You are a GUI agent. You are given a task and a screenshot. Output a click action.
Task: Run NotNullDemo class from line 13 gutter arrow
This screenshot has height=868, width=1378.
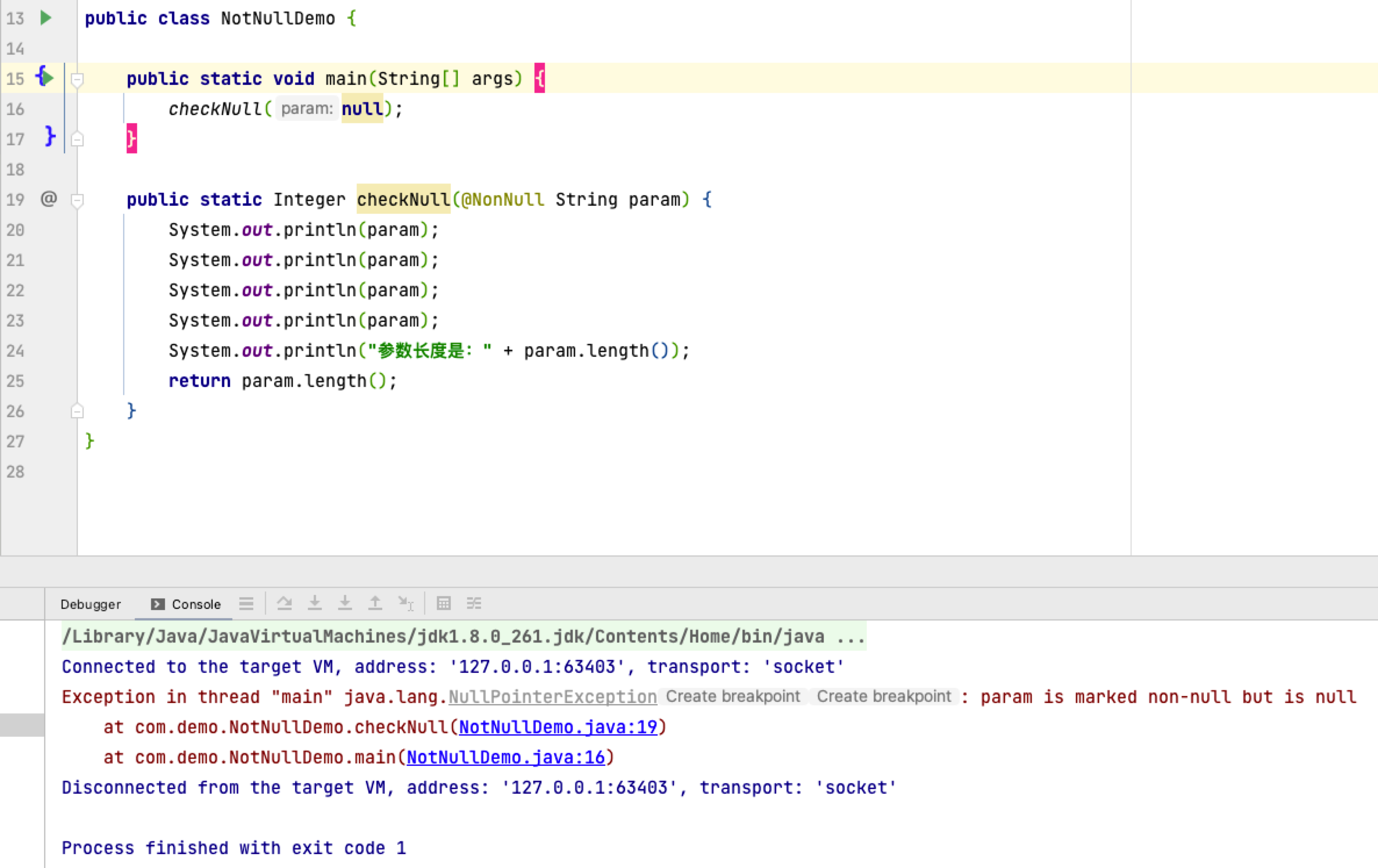[46, 18]
